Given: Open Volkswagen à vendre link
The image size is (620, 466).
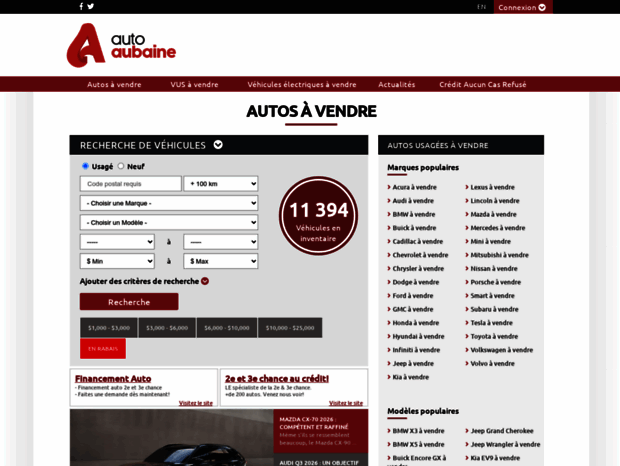Looking at the screenshot, I should point(501,350).
